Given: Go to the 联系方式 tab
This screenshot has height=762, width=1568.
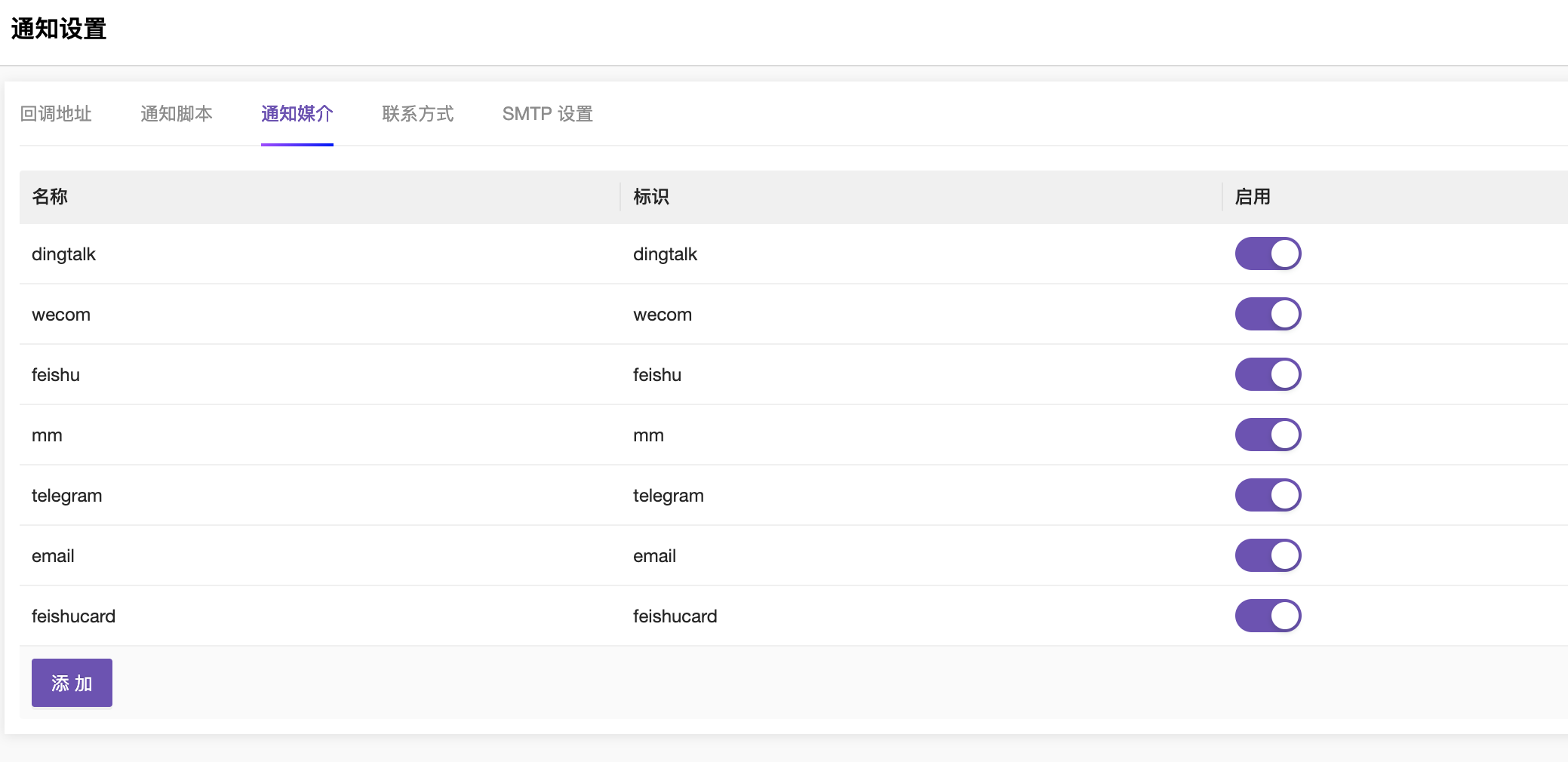Looking at the screenshot, I should 418,114.
